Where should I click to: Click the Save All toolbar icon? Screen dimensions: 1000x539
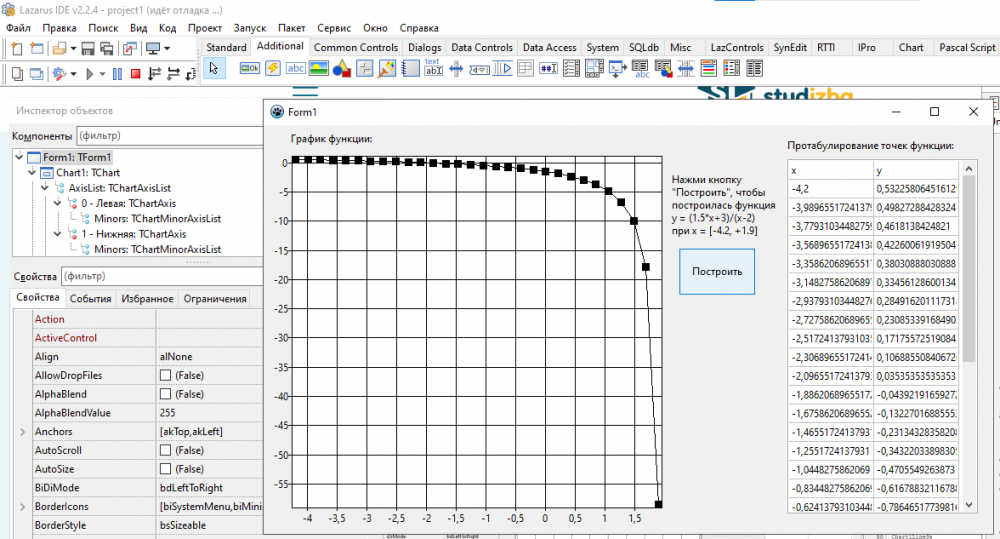(105, 48)
